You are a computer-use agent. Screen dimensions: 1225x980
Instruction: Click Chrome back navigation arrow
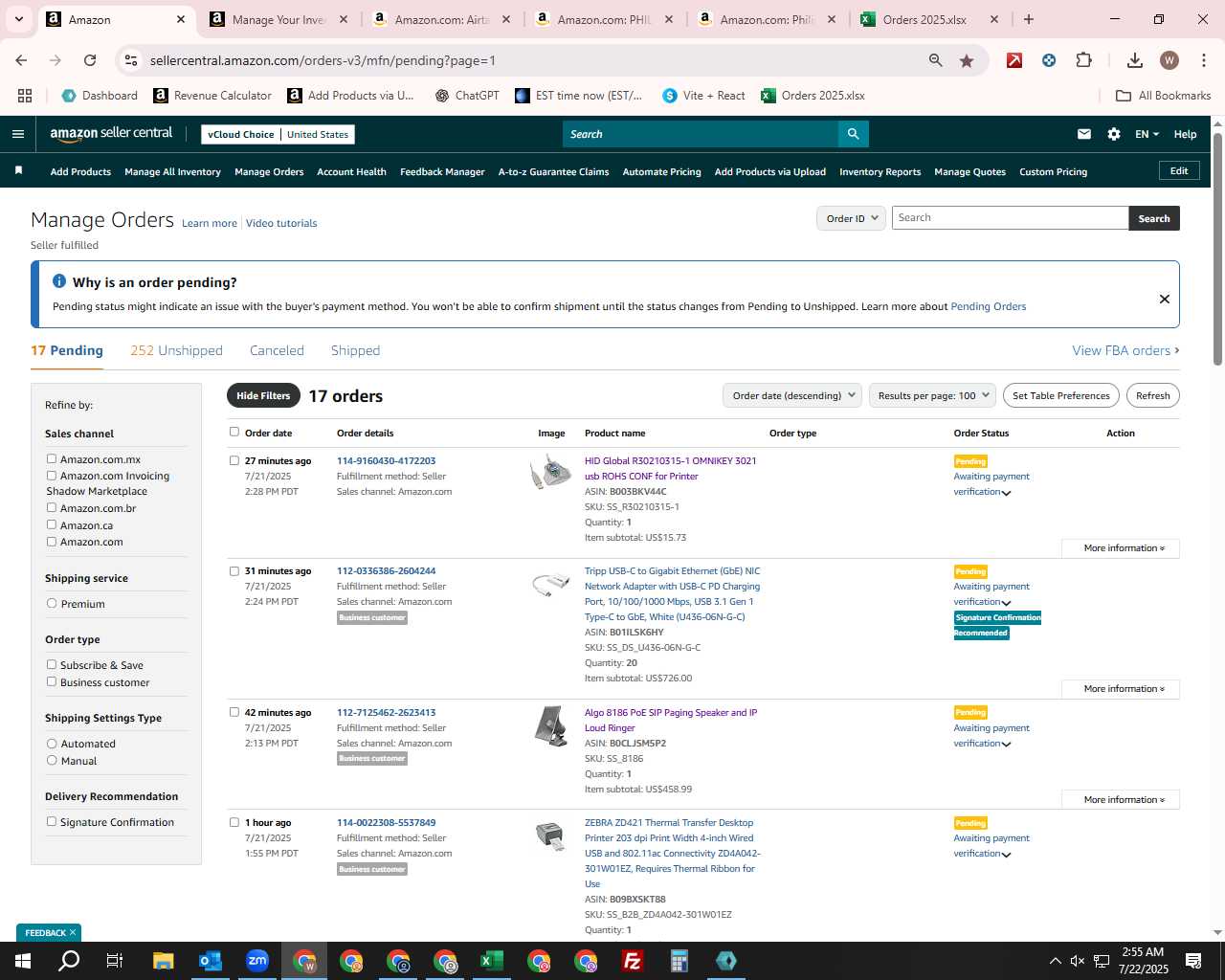pyautogui.click(x=21, y=60)
